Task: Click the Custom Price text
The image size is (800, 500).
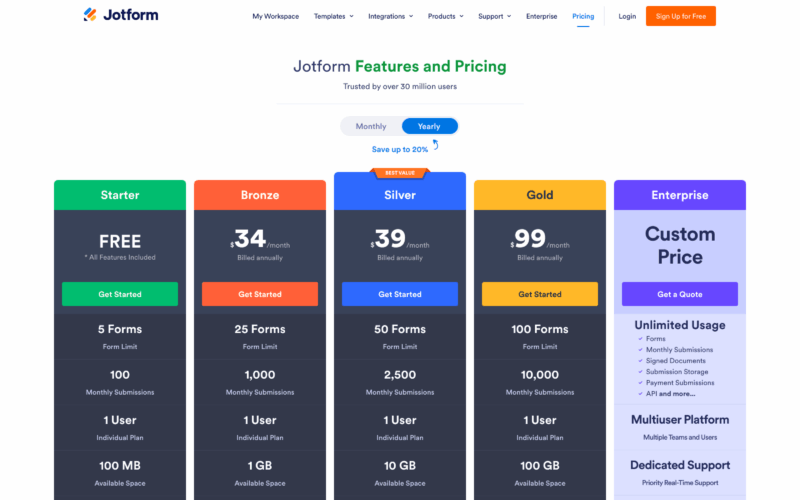Action: [680, 245]
